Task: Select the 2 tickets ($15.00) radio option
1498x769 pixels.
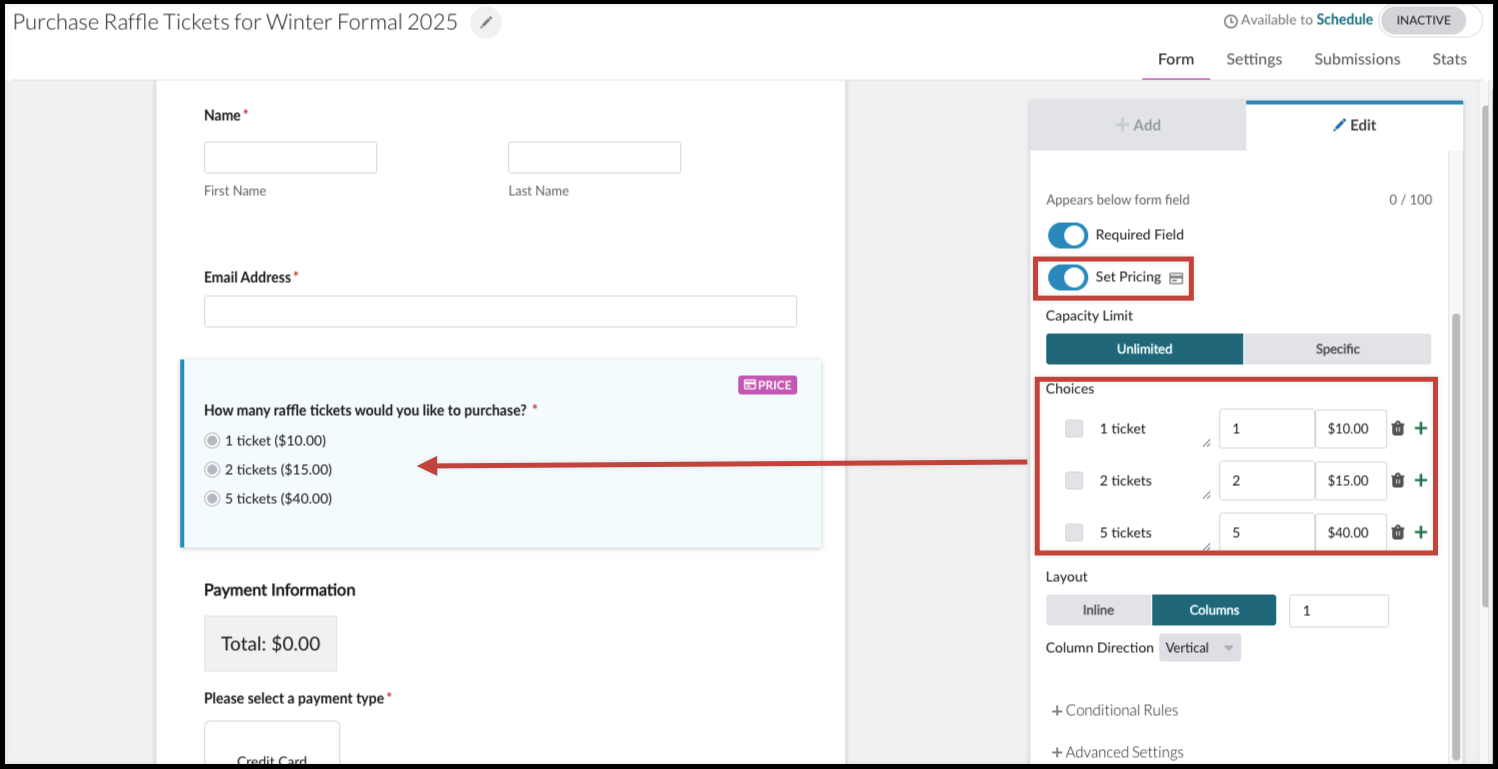Action: tap(212, 469)
